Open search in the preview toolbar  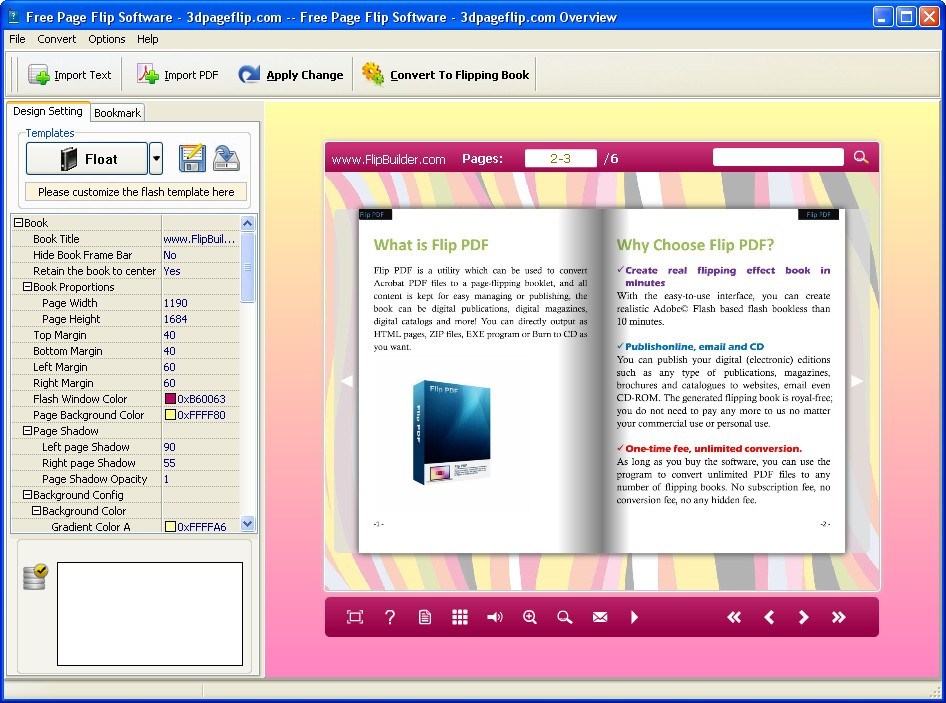[x=565, y=617]
